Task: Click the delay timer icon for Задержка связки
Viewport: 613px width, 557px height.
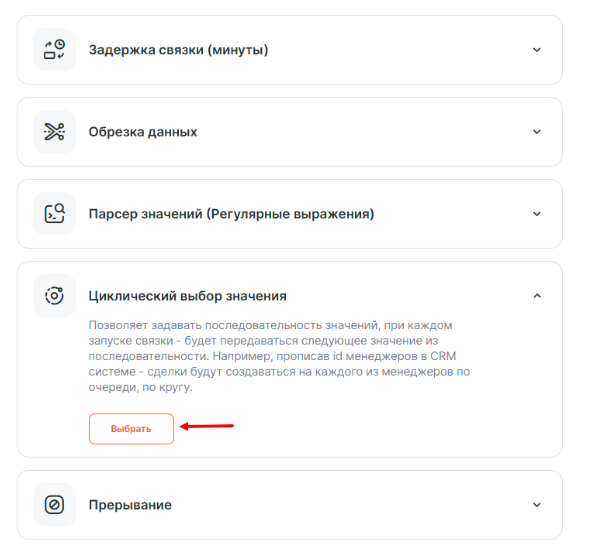Action: tap(54, 49)
